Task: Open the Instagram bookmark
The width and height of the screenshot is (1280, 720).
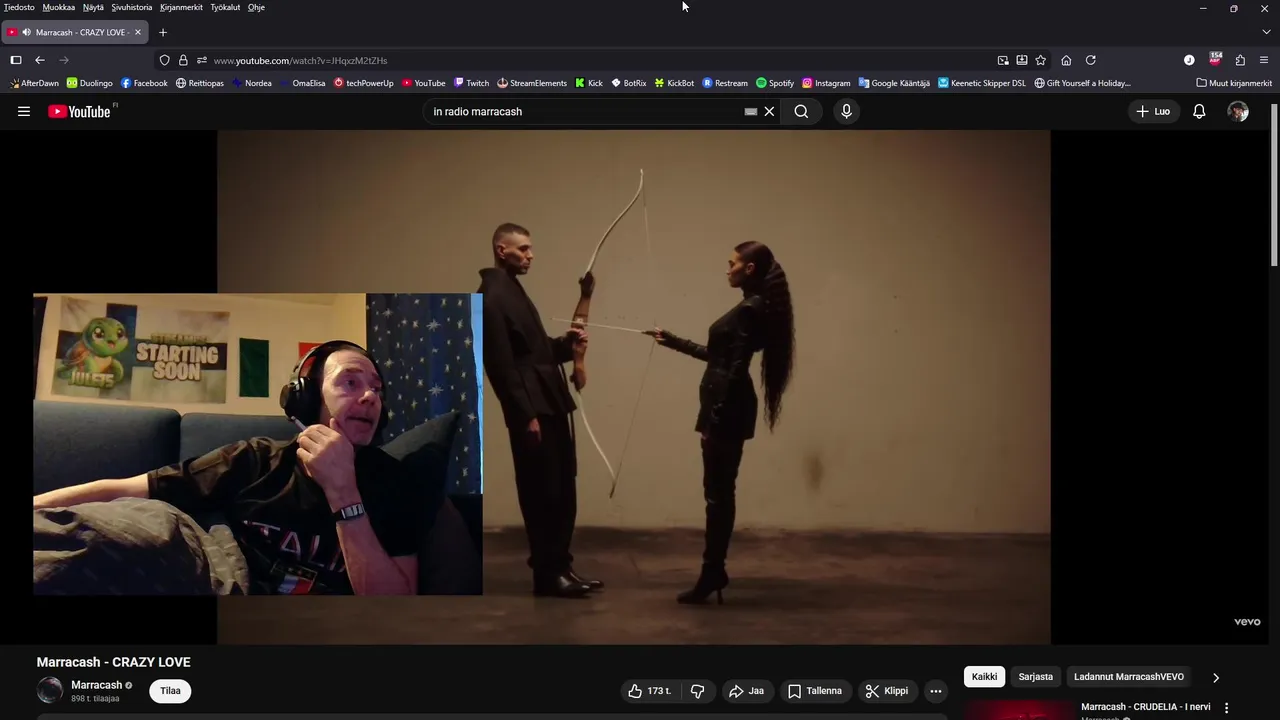Action: coord(826,83)
